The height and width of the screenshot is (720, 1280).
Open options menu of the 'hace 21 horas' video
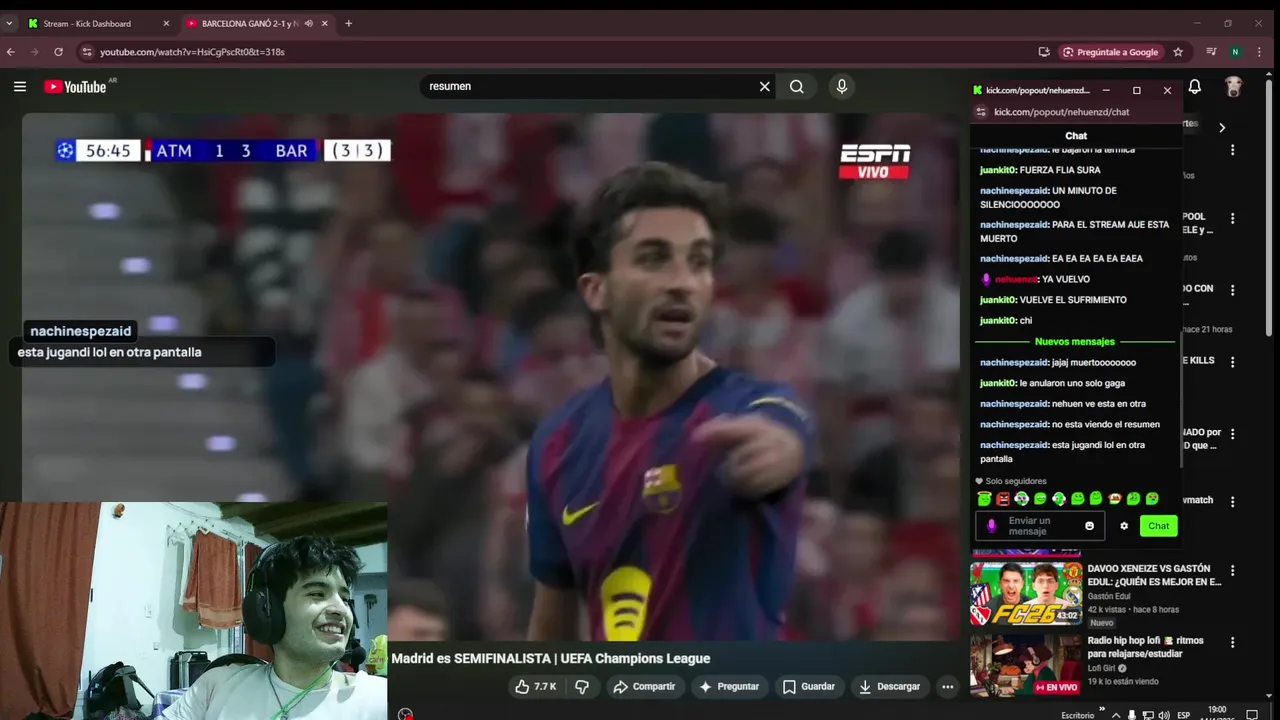coord(1232,290)
